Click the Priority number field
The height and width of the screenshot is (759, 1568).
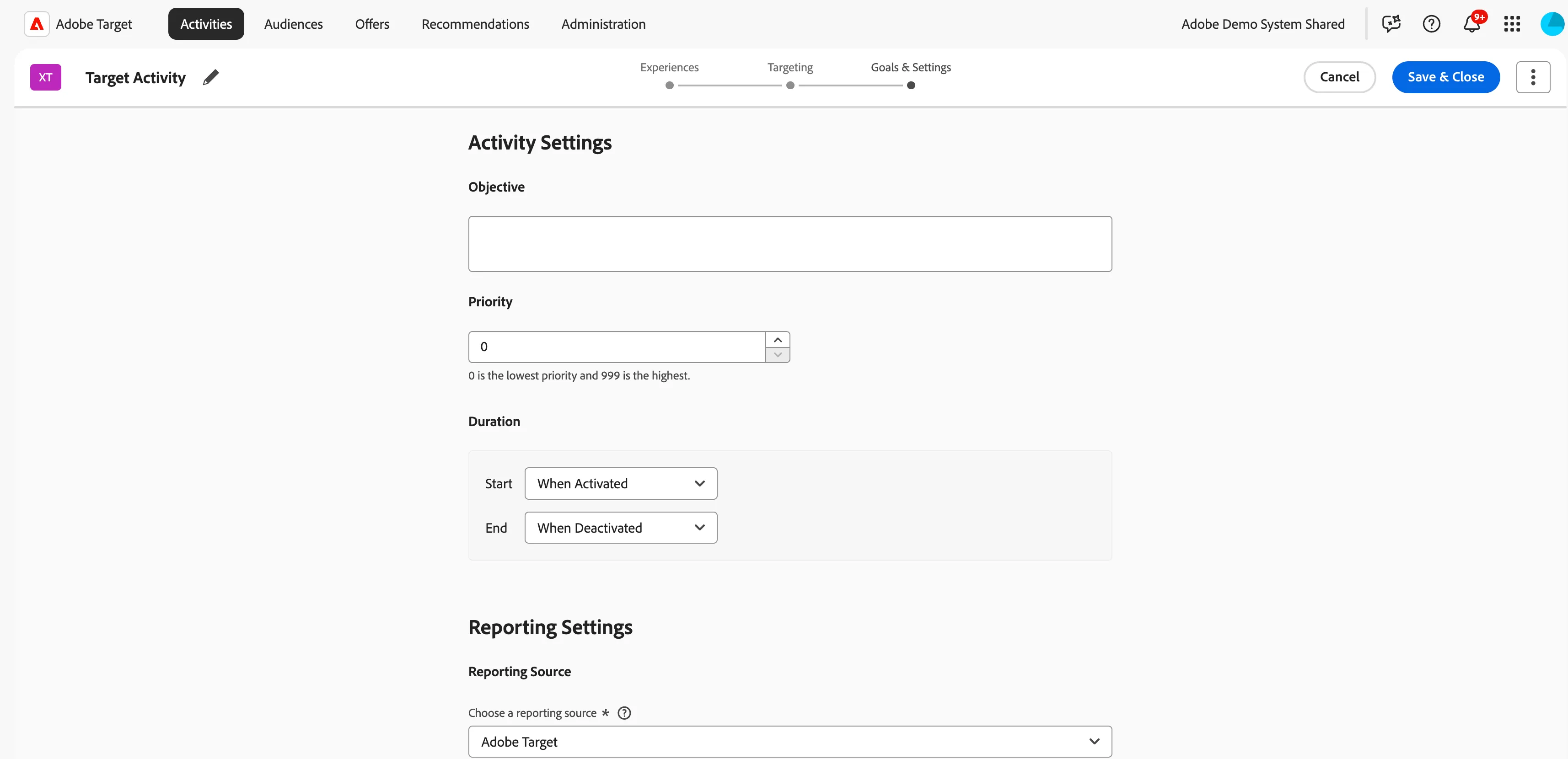[x=617, y=347]
